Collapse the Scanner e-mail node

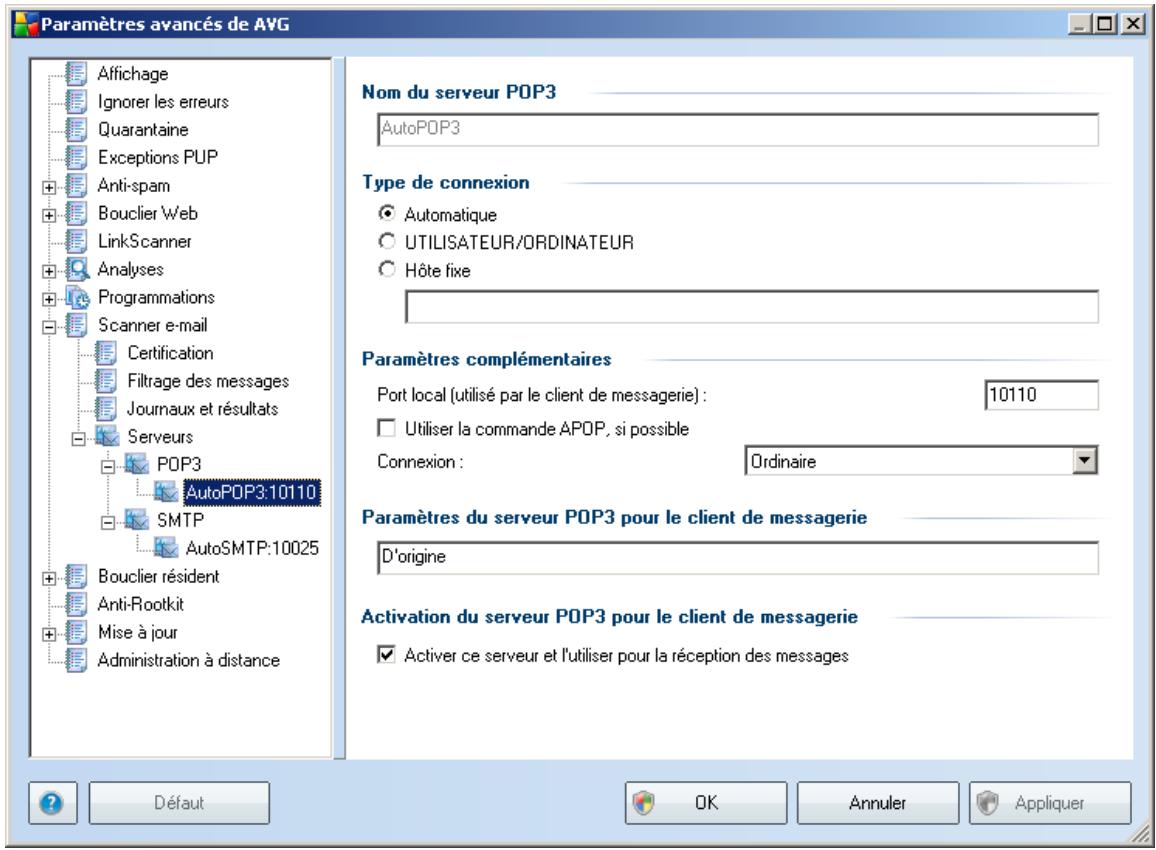click(49, 327)
